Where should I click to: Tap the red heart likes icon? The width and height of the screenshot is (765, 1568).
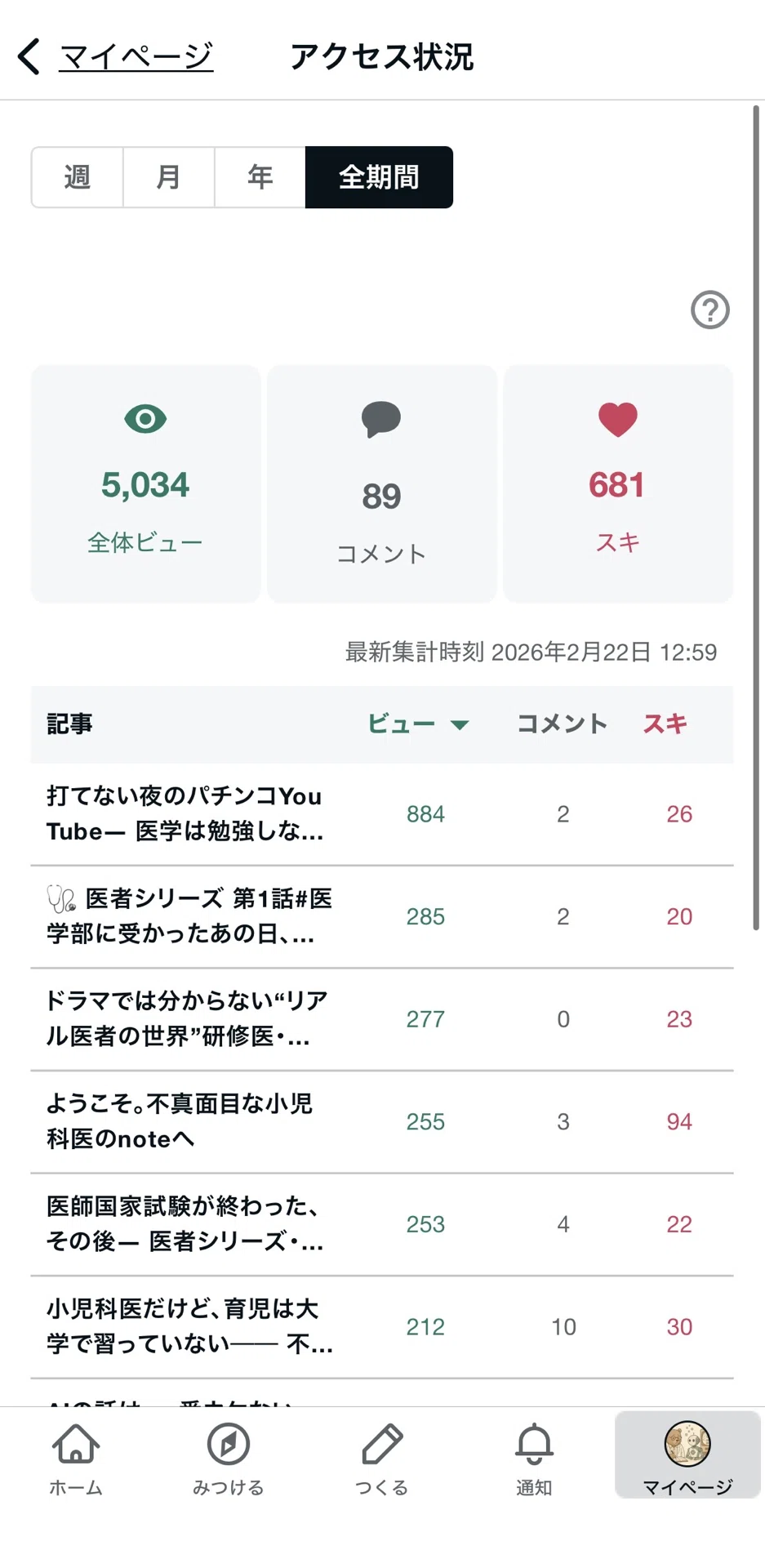pos(617,420)
